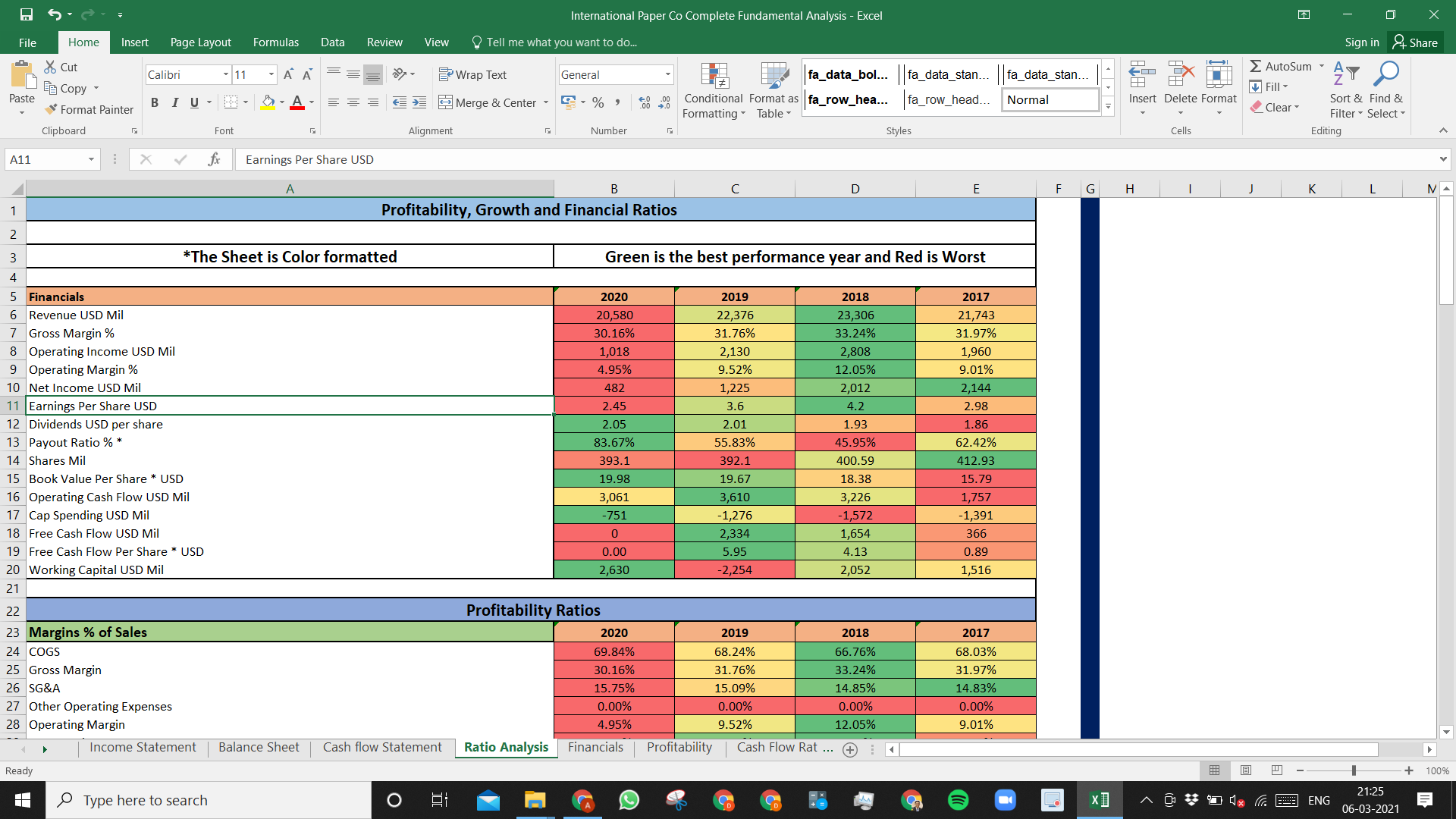Toggle Italic formatting
This screenshot has height=819, width=1456.
(x=174, y=102)
